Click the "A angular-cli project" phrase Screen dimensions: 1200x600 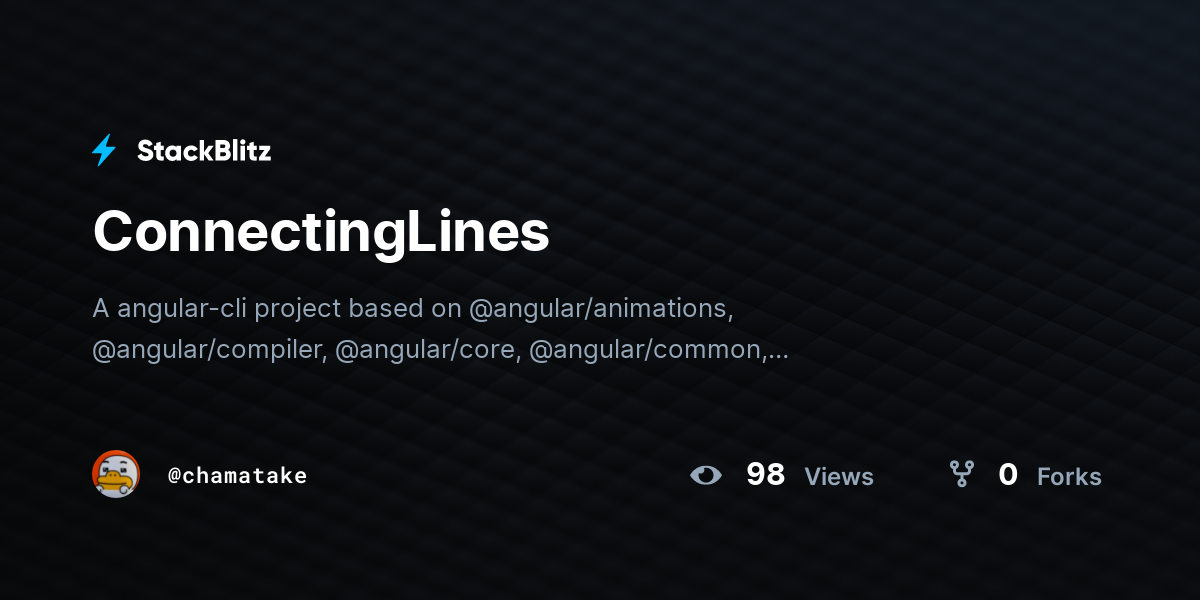coord(218,309)
